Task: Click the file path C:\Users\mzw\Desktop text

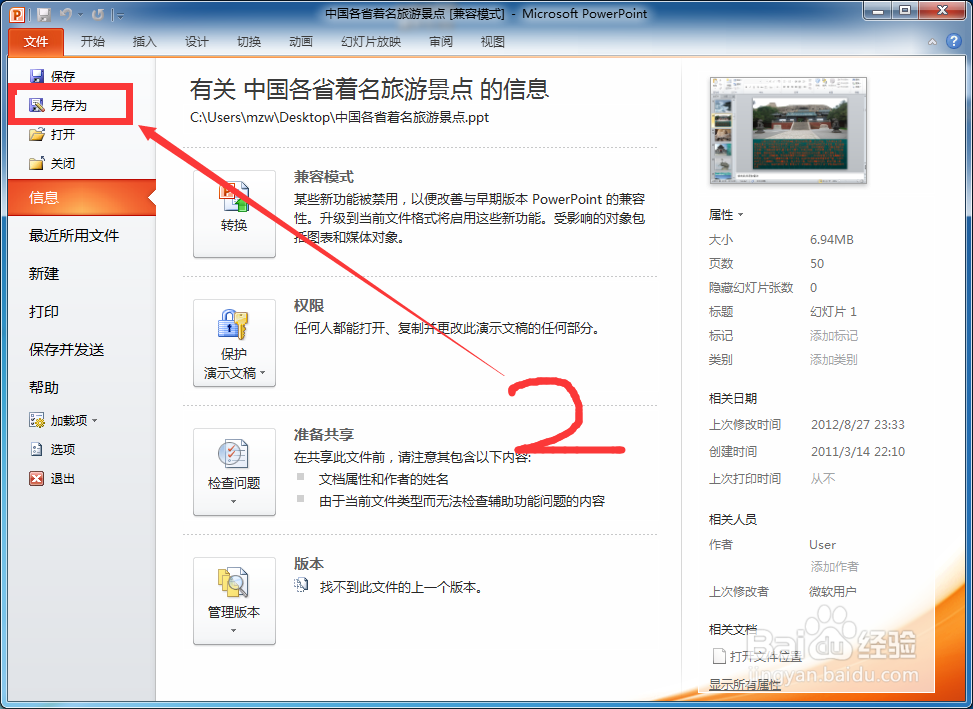Action: [339, 117]
